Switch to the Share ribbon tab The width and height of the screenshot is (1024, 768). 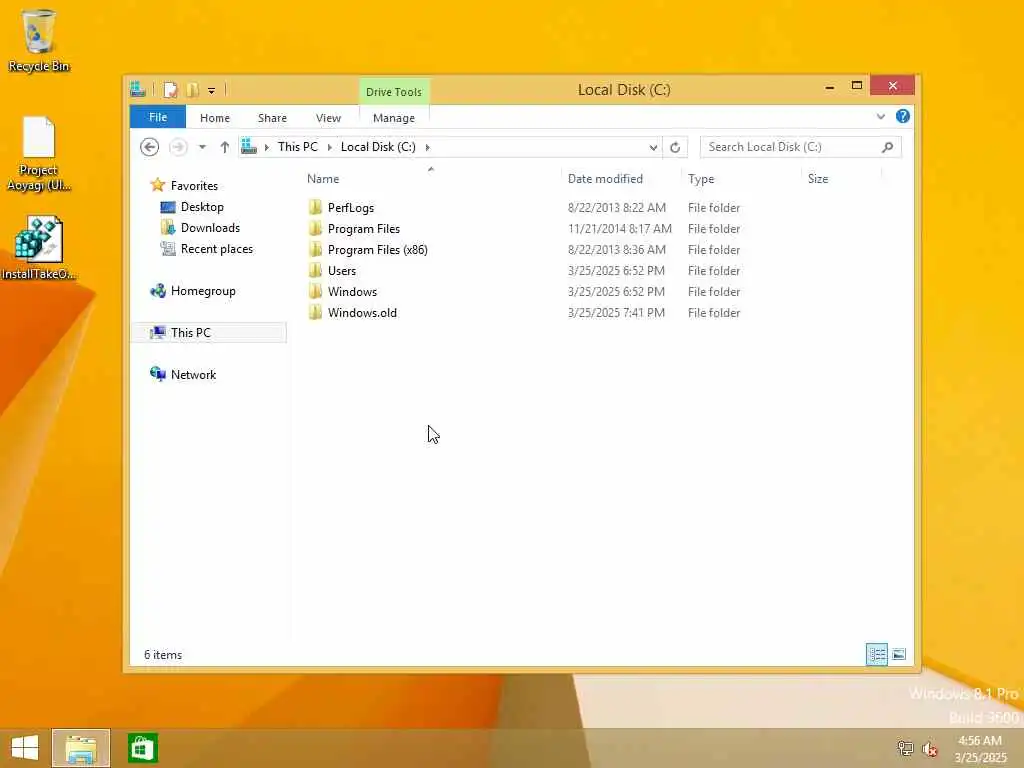[272, 118]
